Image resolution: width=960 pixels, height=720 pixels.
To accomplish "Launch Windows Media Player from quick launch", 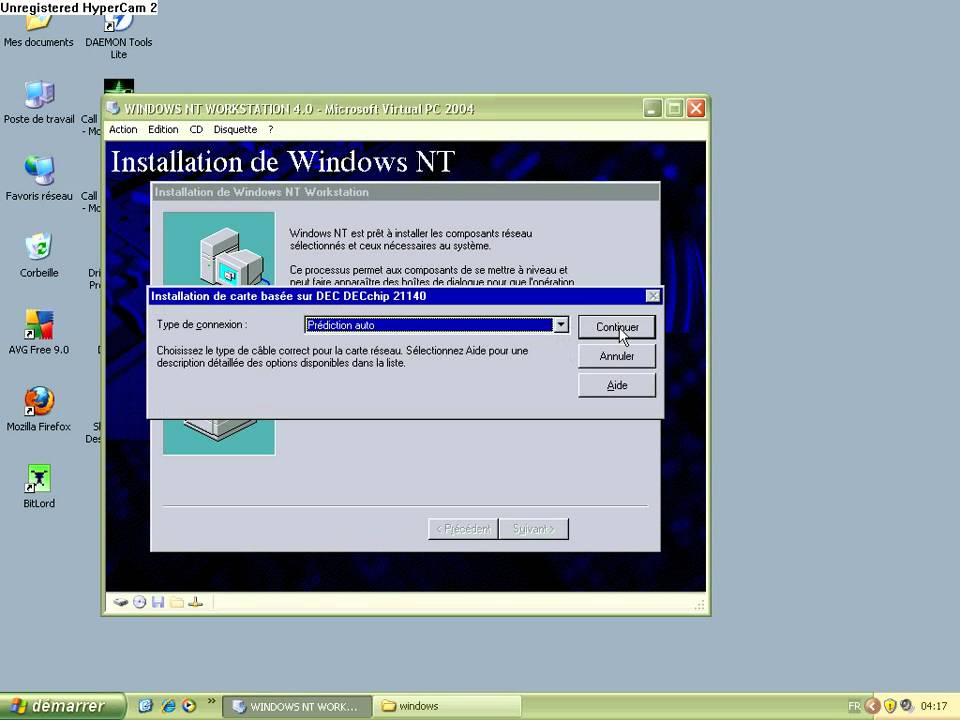I will tap(189, 706).
